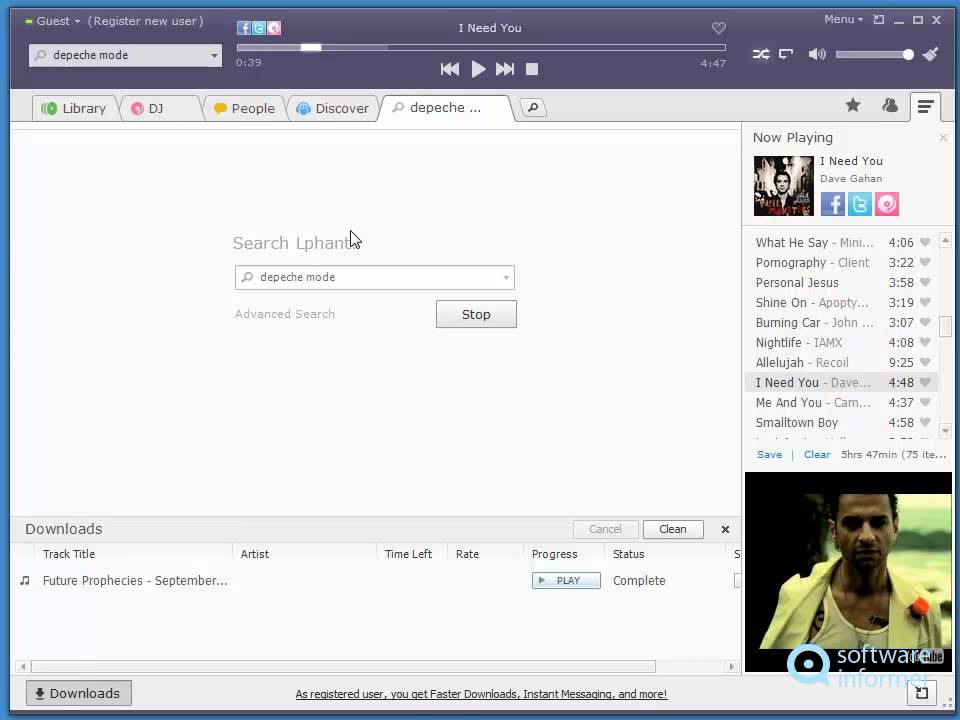This screenshot has width=960, height=720.
Task: Close the Now Playing panel
Action: coord(943,138)
